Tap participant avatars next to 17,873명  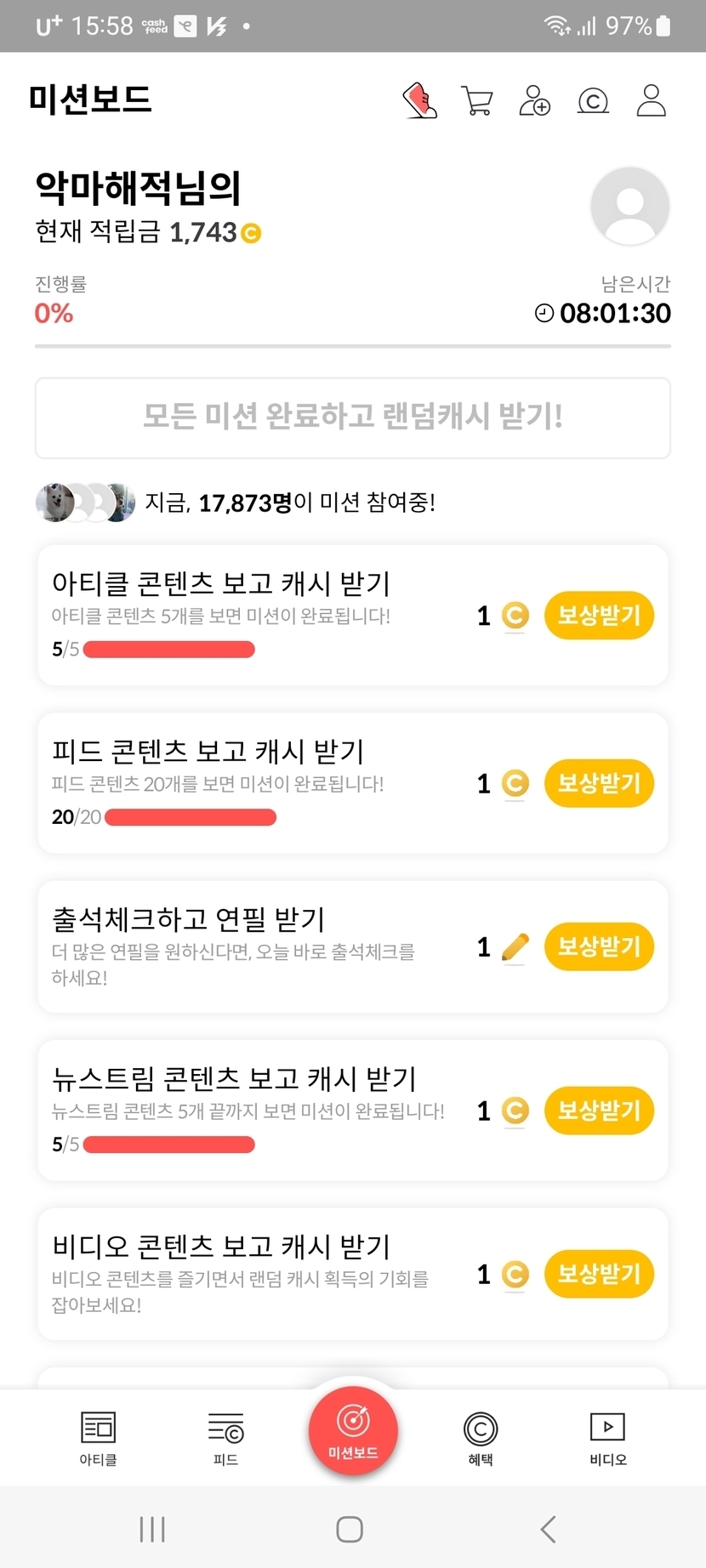click(x=85, y=503)
